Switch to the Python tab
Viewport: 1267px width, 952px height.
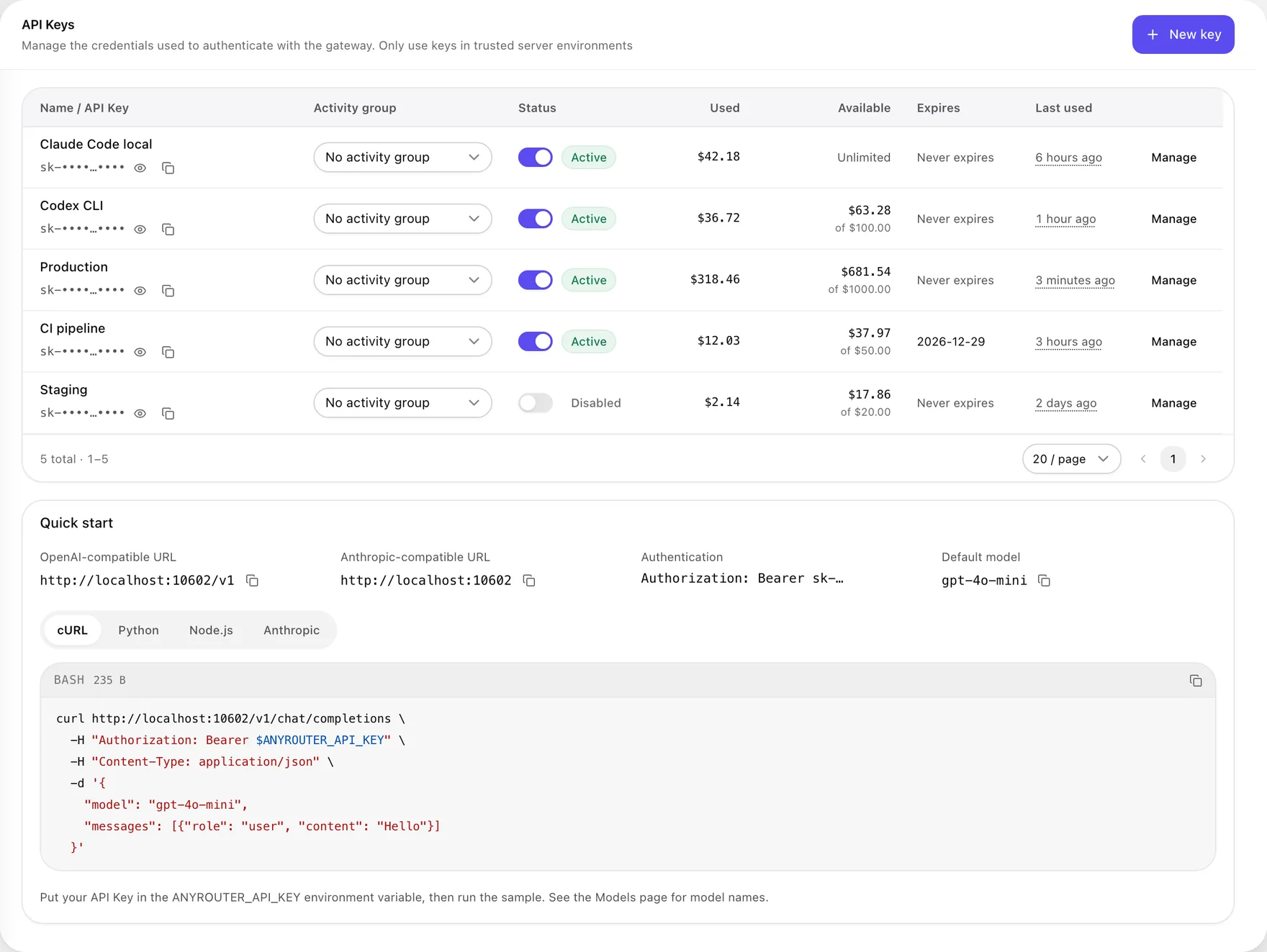(138, 630)
